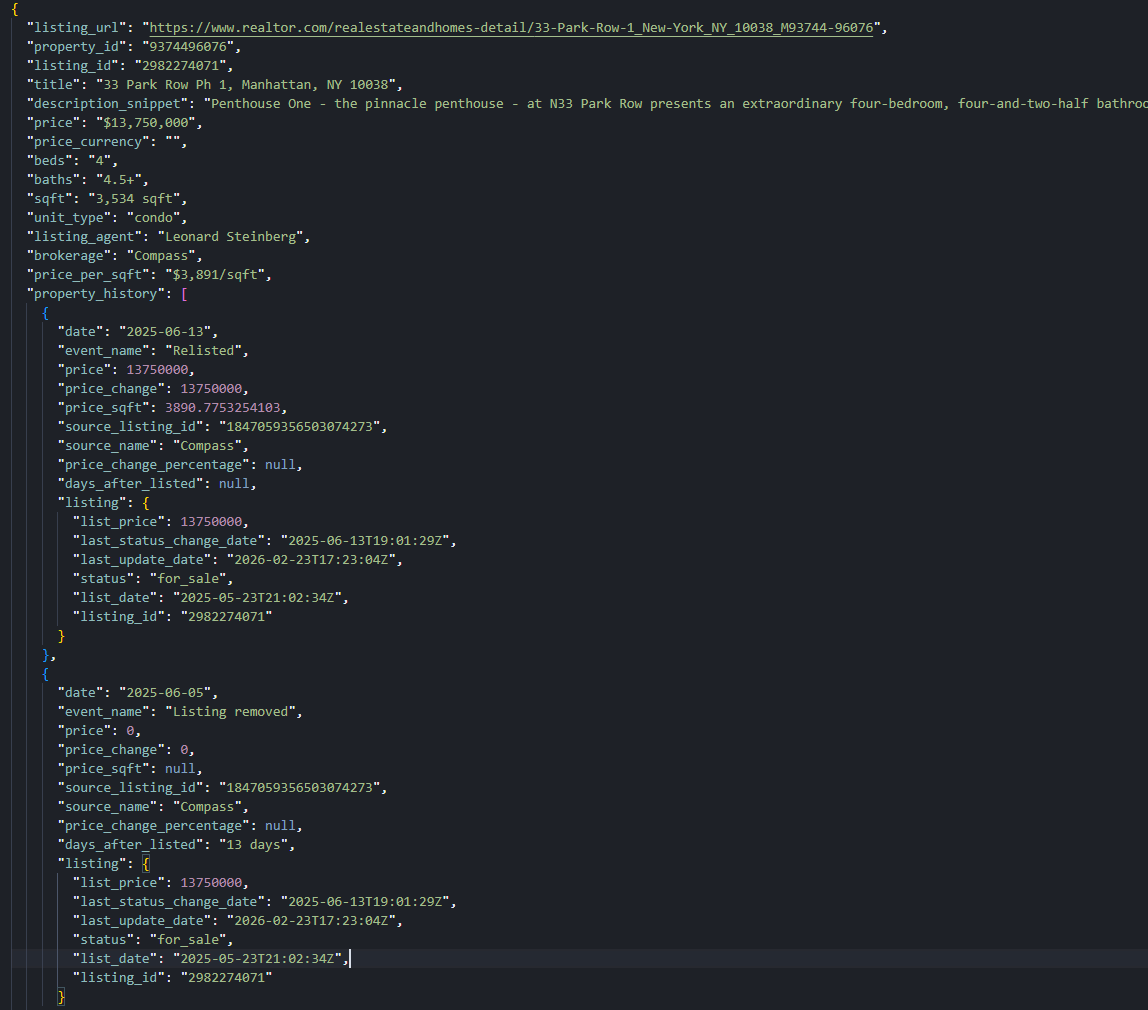
Task: Click last_status_change_date in the Listing removed entry
Action: pos(264,902)
